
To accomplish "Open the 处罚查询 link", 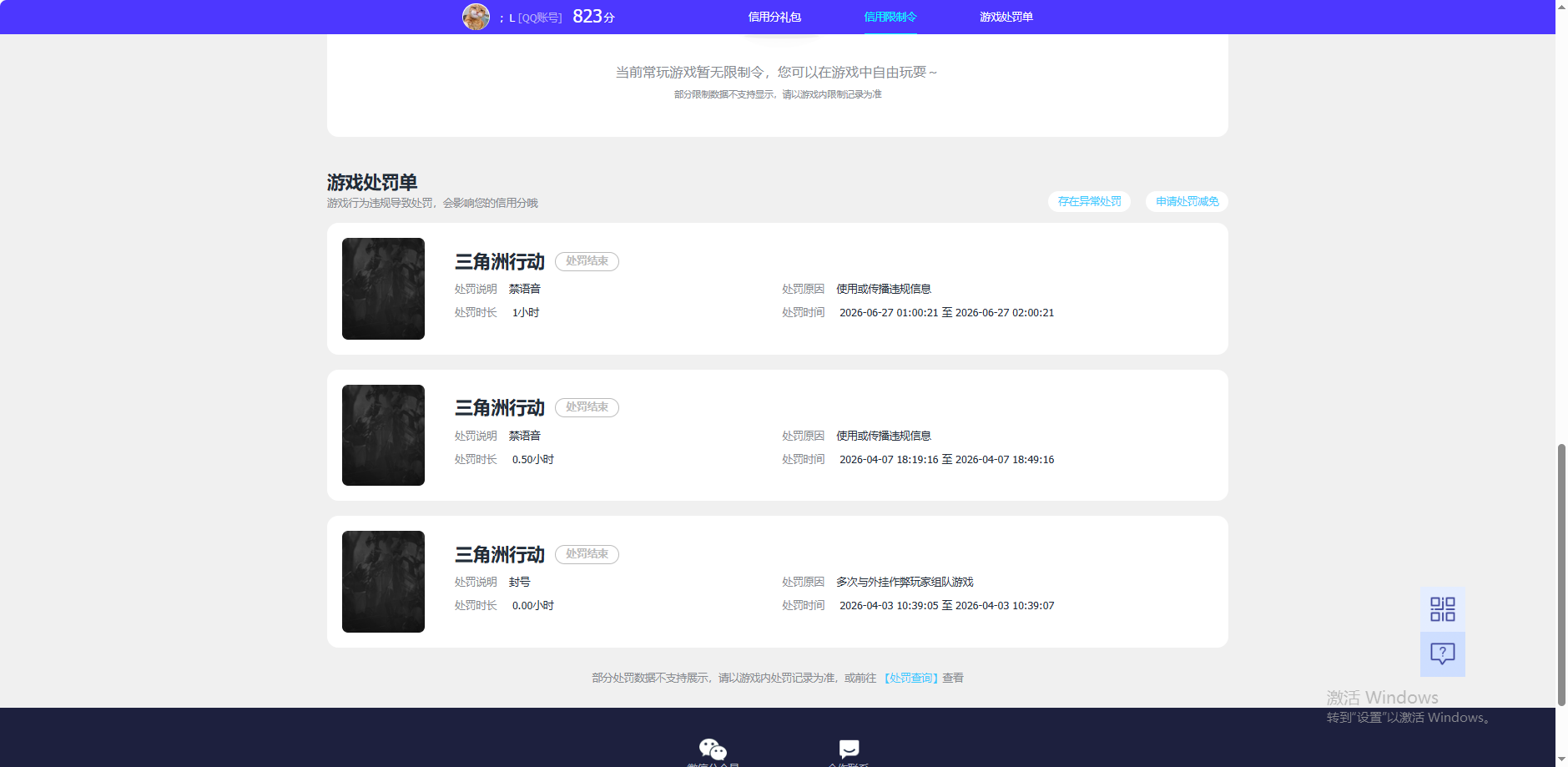I will tap(911, 678).
